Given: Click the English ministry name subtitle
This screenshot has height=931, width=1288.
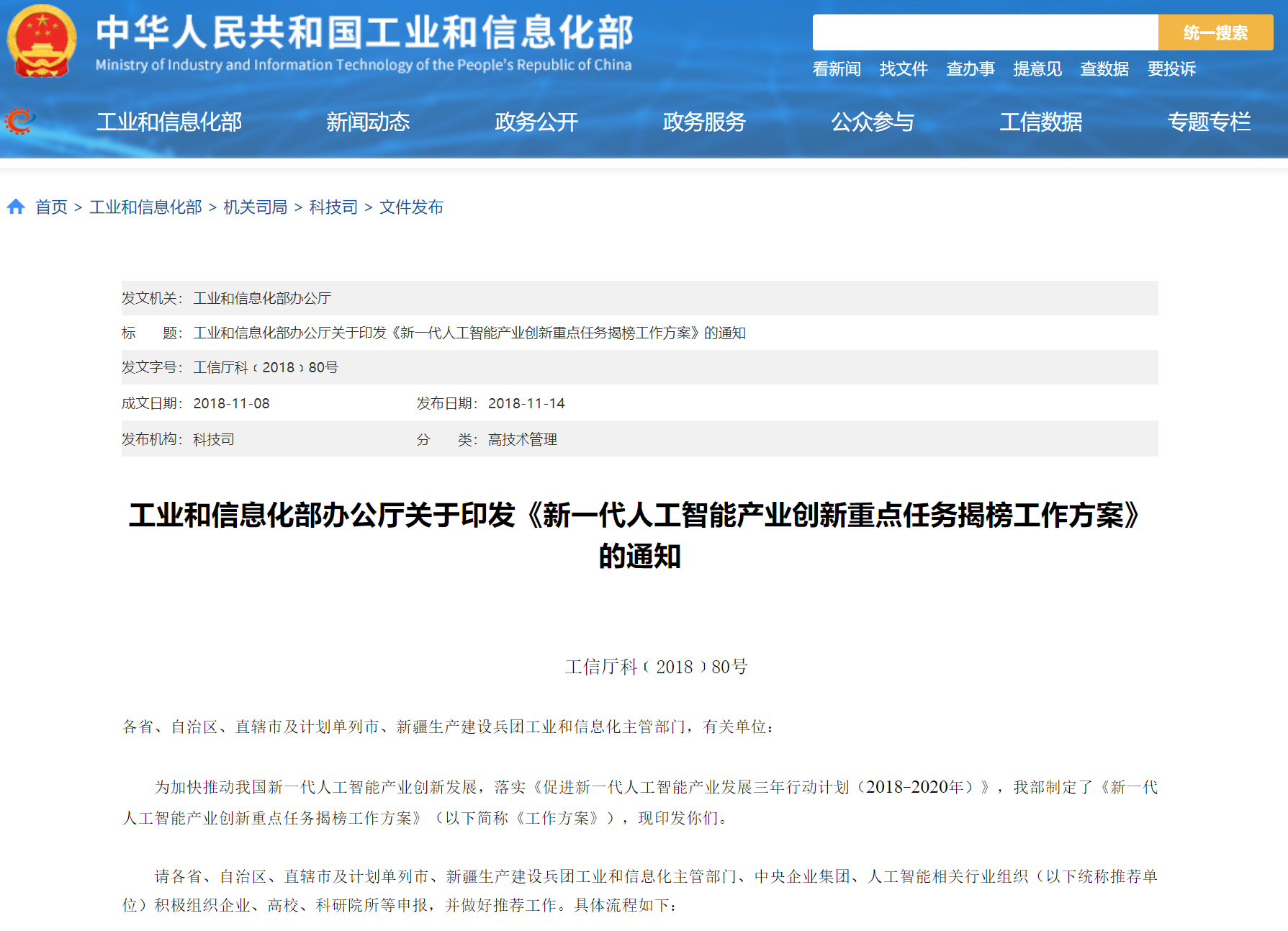Looking at the screenshot, I should (x=364, y=65).
